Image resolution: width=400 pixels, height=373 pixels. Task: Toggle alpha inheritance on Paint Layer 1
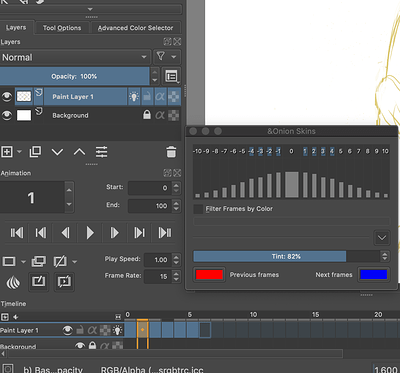(x=160, y=97)
